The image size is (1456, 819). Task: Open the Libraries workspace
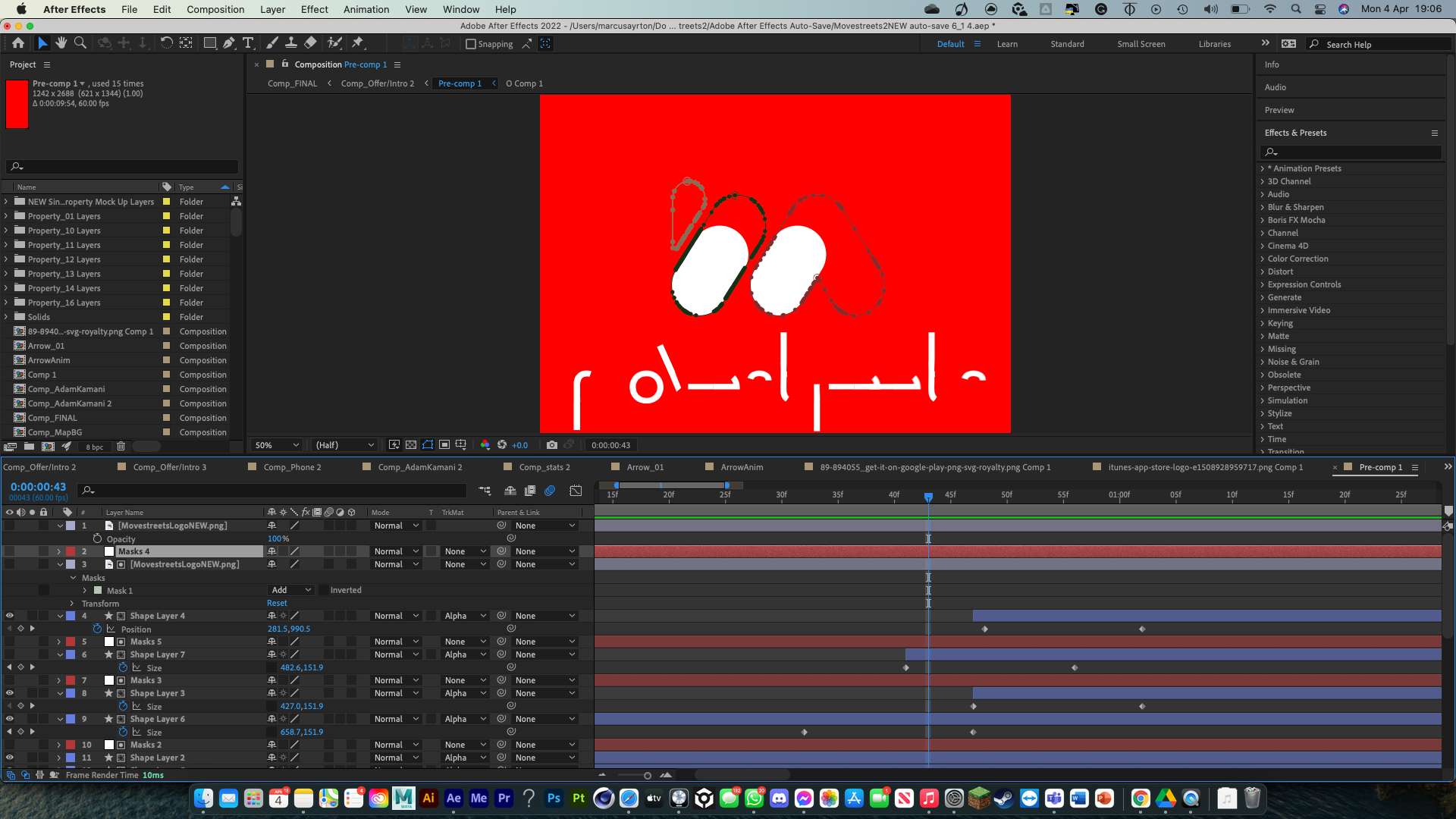(1214, 44)
